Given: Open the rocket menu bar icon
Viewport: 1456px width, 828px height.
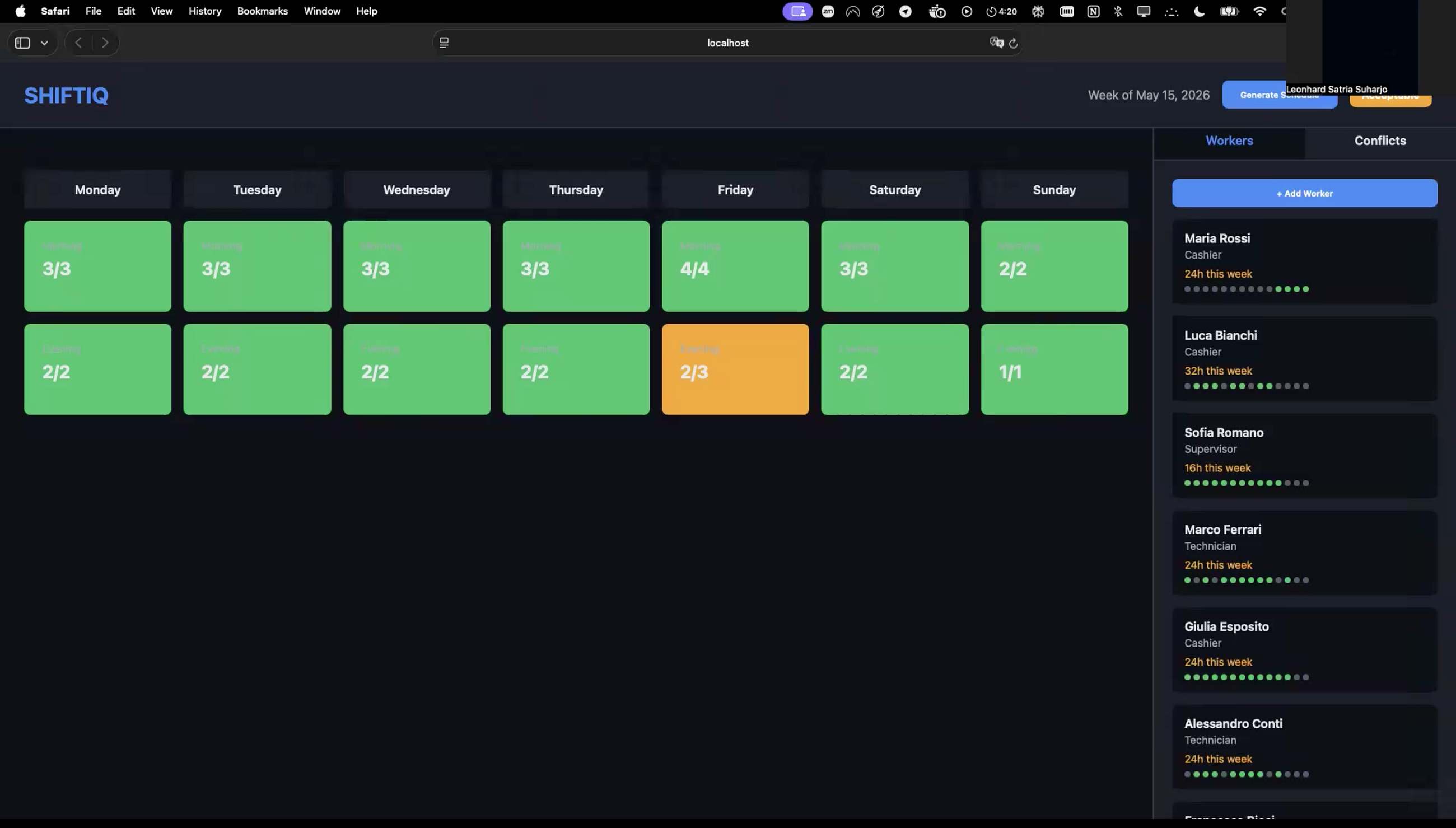Looking at the screenshot, I should (878, 11).
